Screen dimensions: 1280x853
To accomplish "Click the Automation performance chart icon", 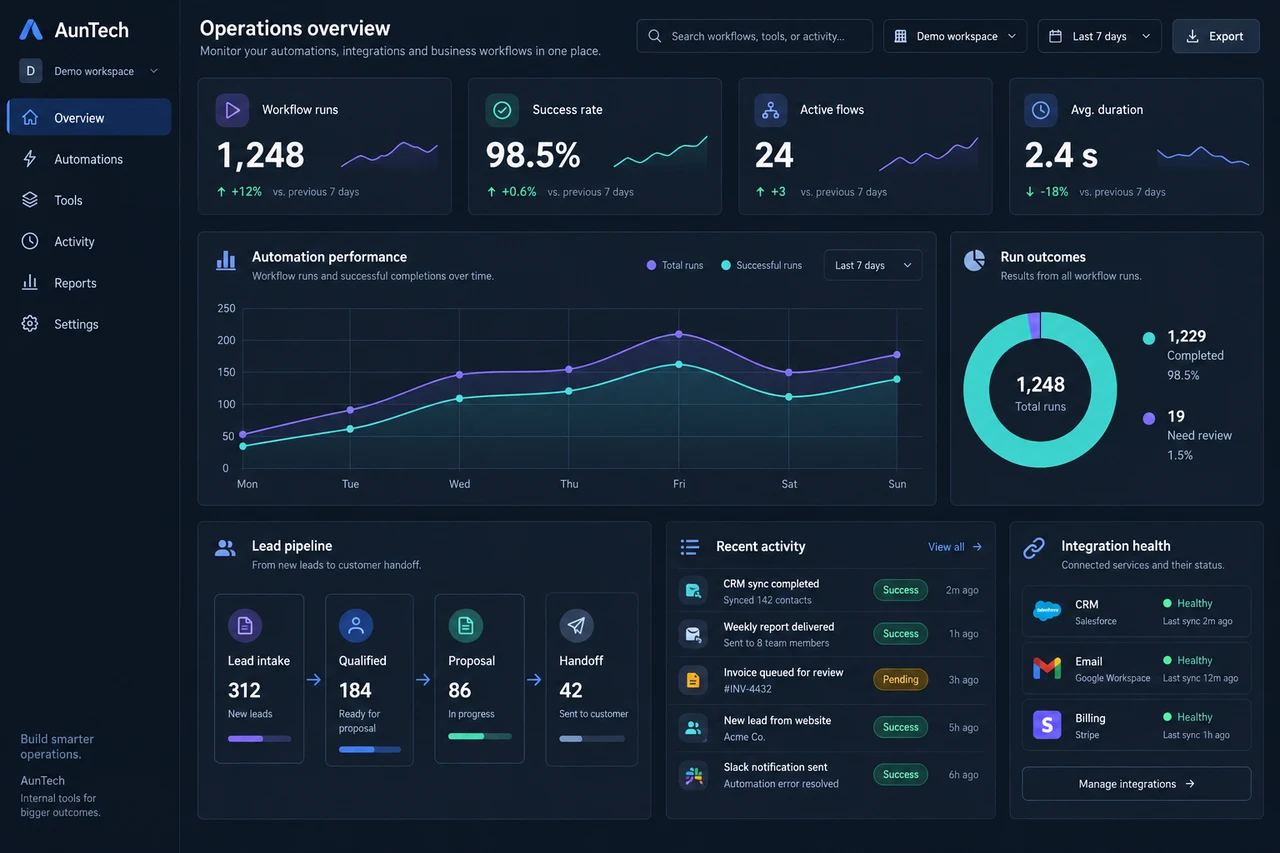I will click(227, 261).
